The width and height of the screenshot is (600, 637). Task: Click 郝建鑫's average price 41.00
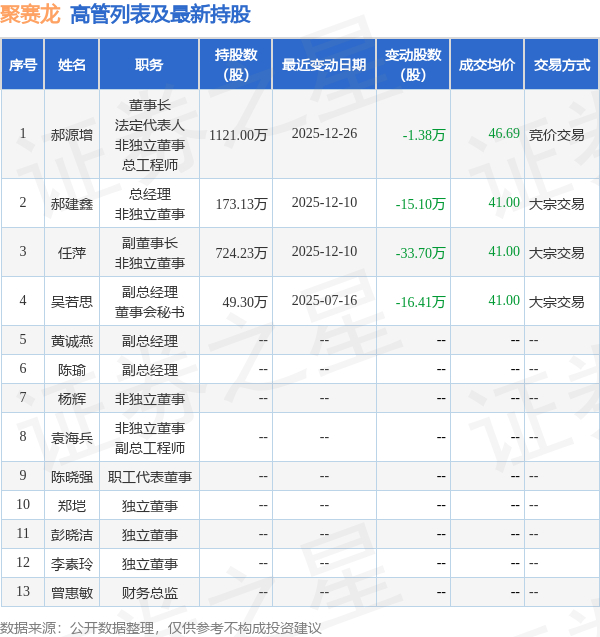(x=504, y=202)
